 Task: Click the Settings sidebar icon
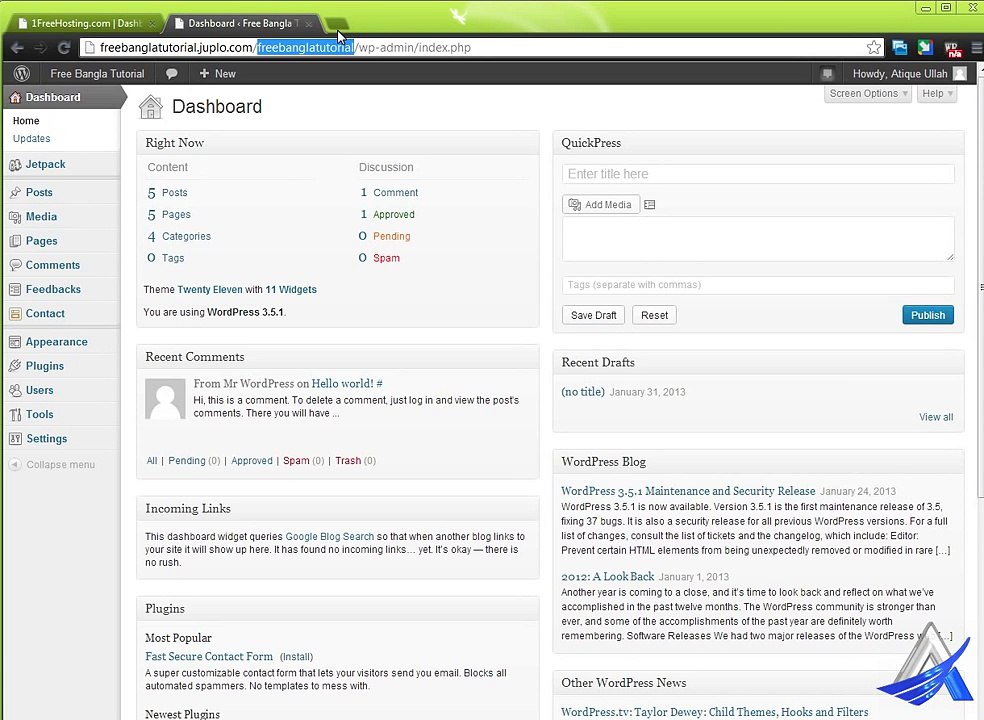click(x=16, y=439)
